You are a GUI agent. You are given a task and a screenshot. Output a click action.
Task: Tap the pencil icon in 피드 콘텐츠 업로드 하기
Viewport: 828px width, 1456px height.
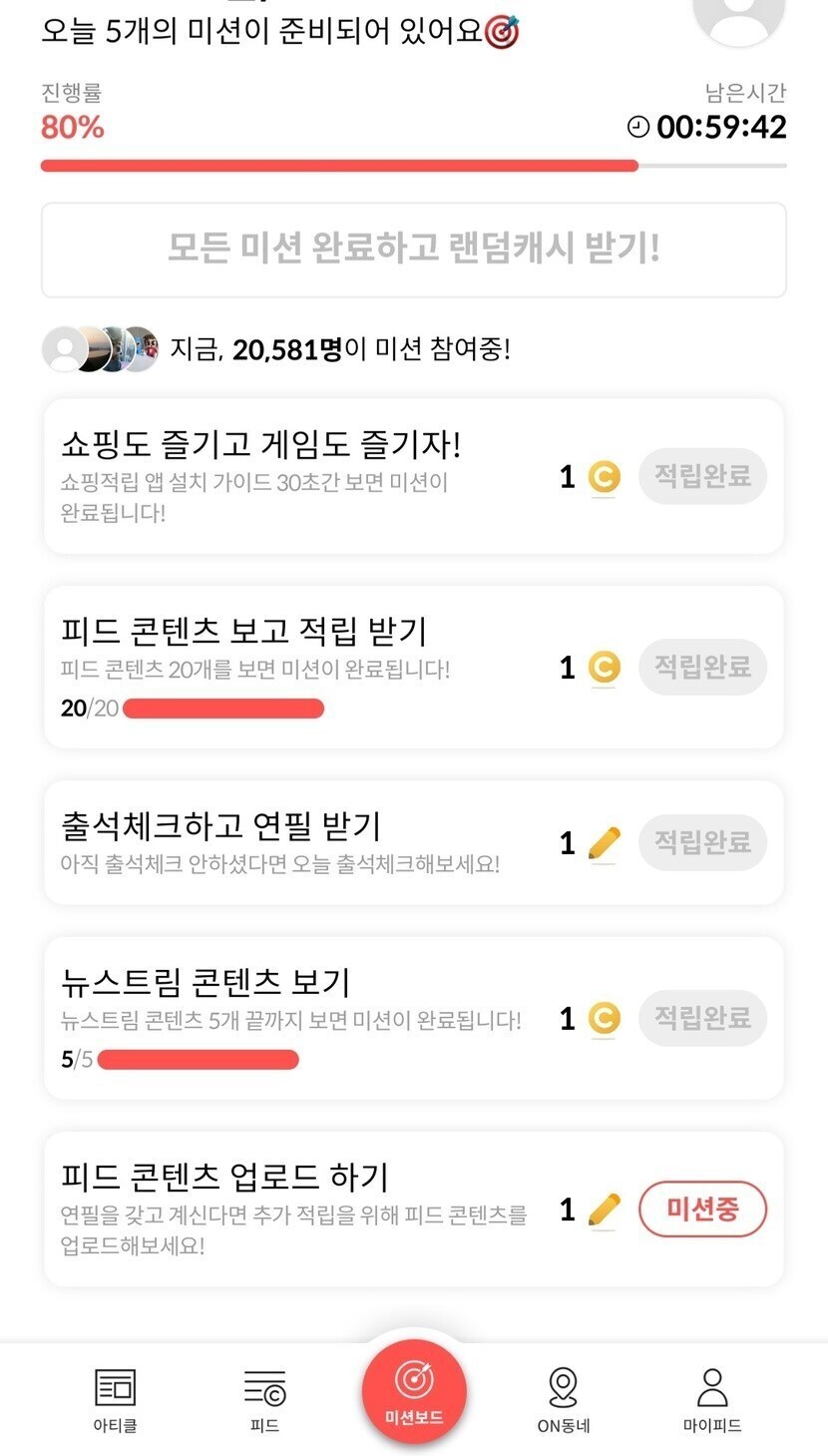604,1210
